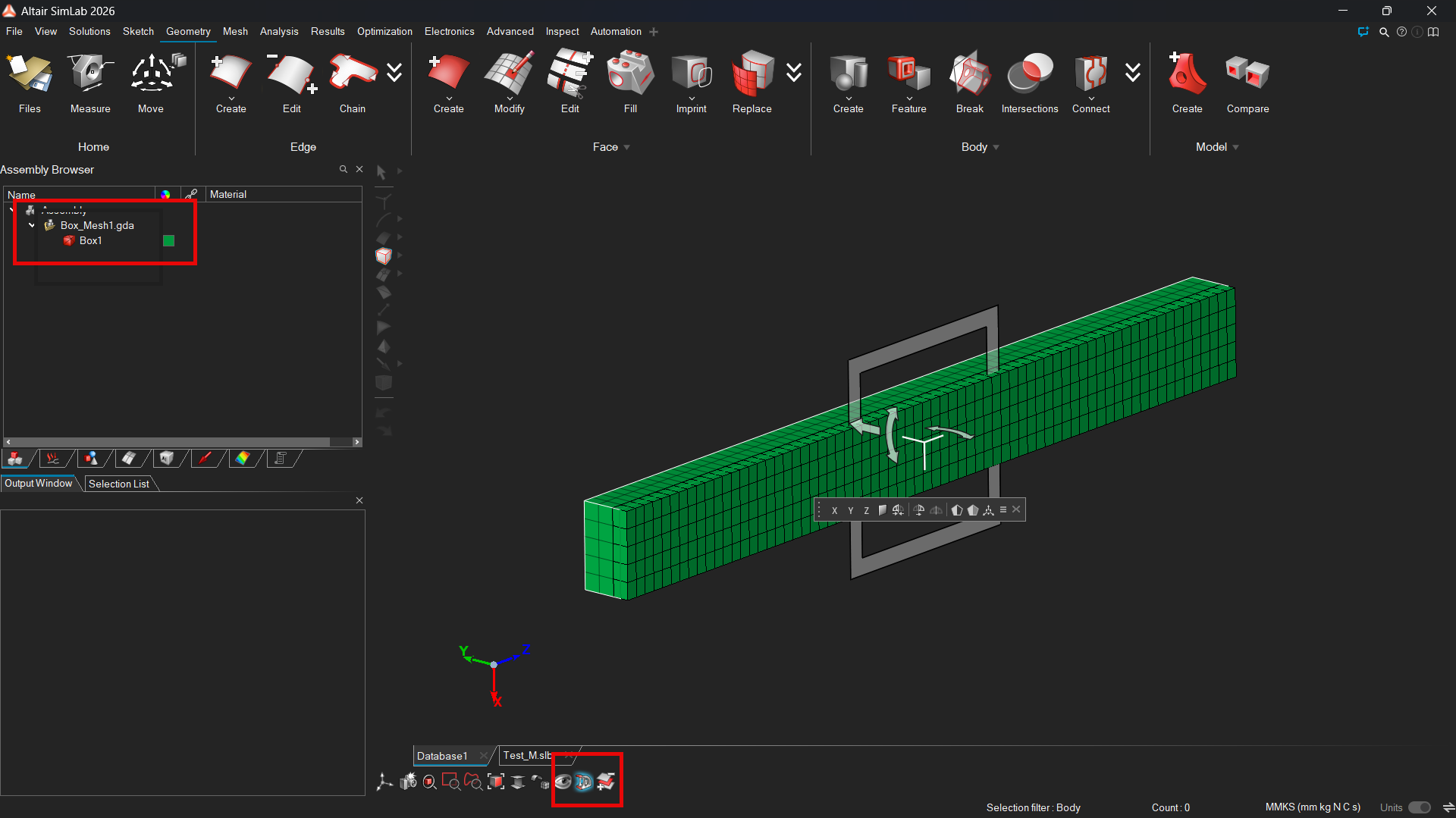This screenshot has height=818, width=1456.
Task: Close the section plane toolbar
Action: pyautogui.click(x=1016, y=509)
